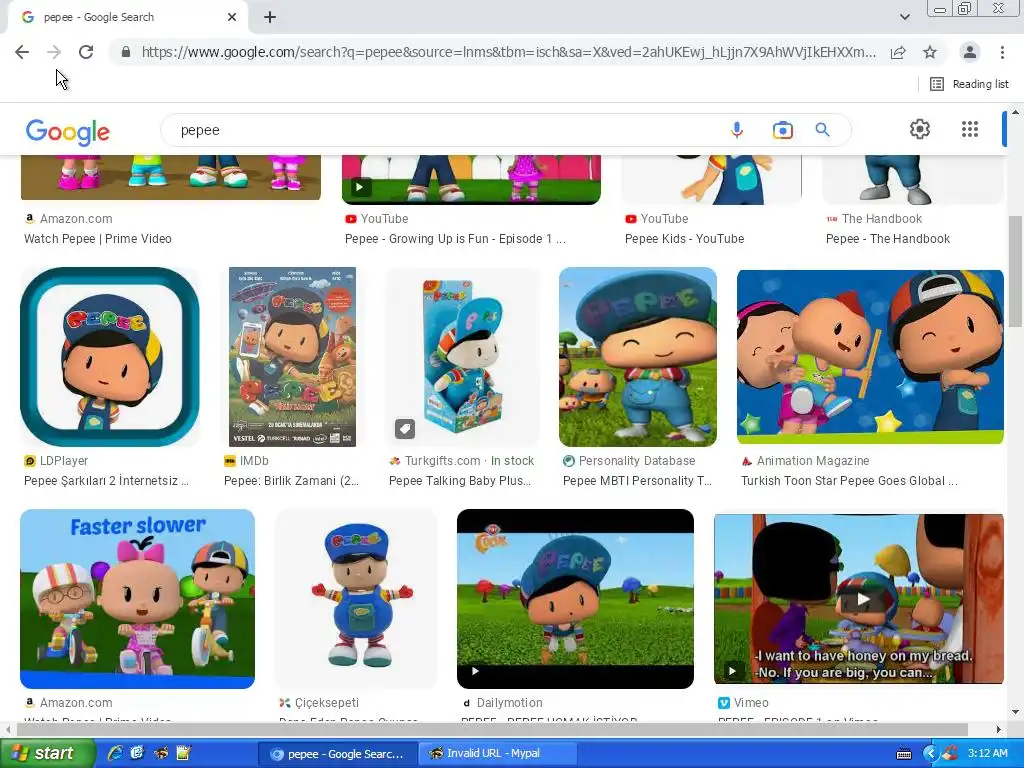The image size is (1024, 768).
Task: Open Turkish Toon Star Pepee Goes Global link
Action: 849,481
